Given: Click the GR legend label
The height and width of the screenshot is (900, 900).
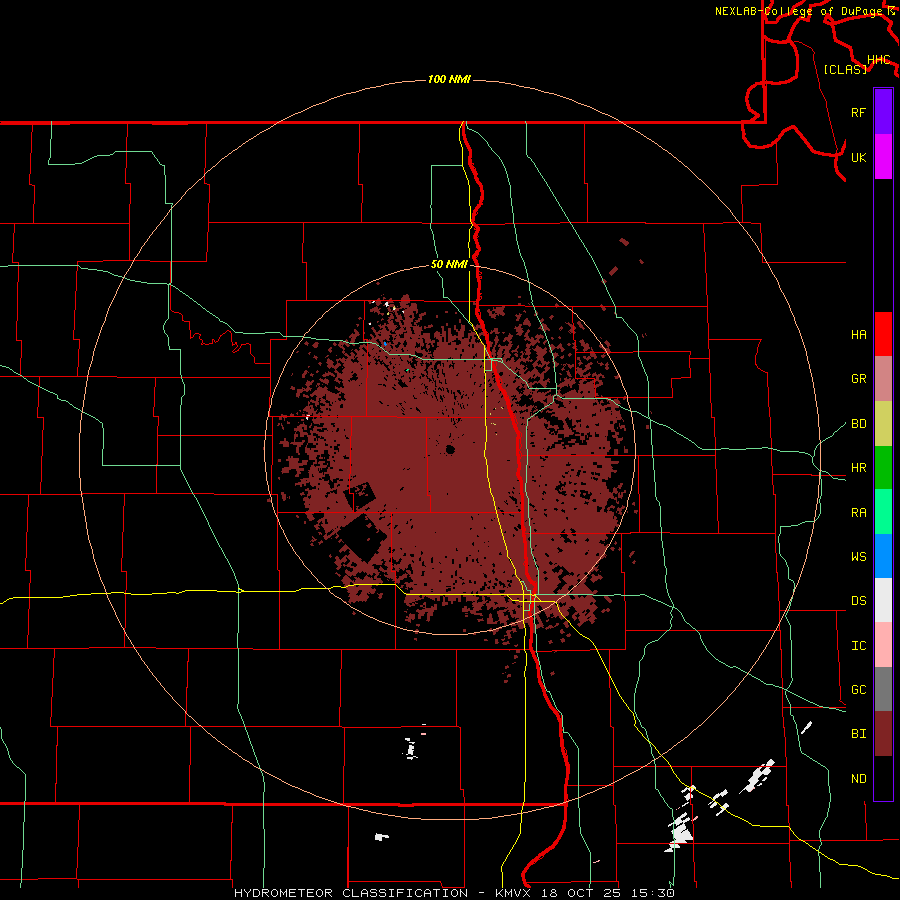Looking at the screenshot, I should click(858, 379).
